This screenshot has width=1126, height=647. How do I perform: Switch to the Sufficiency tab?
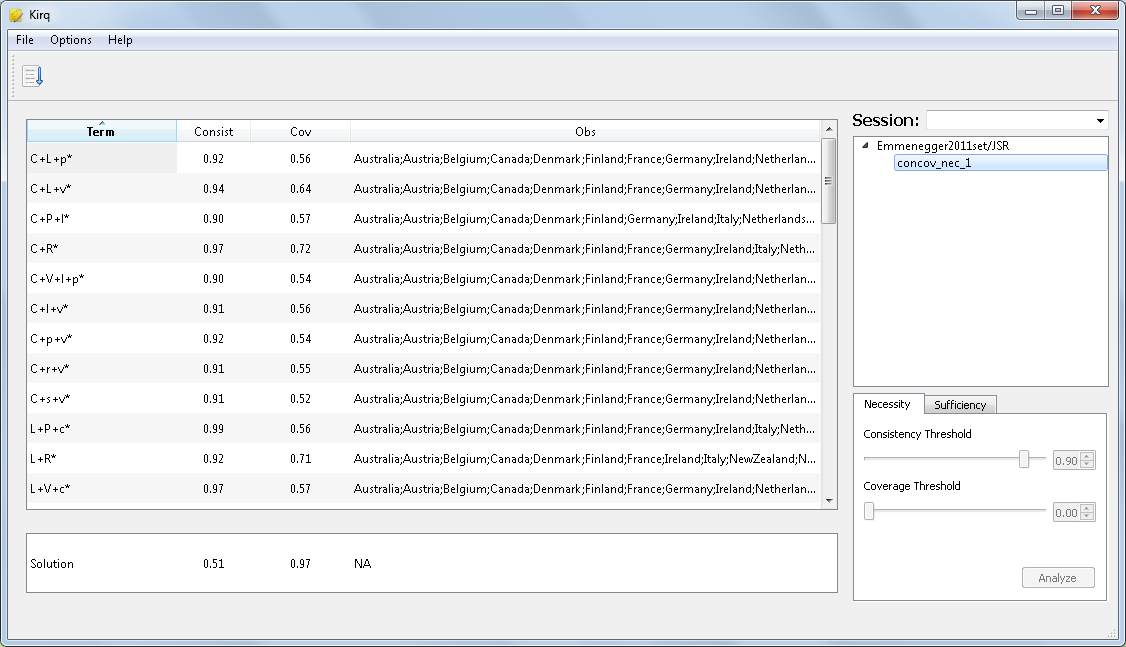(960, 405)
